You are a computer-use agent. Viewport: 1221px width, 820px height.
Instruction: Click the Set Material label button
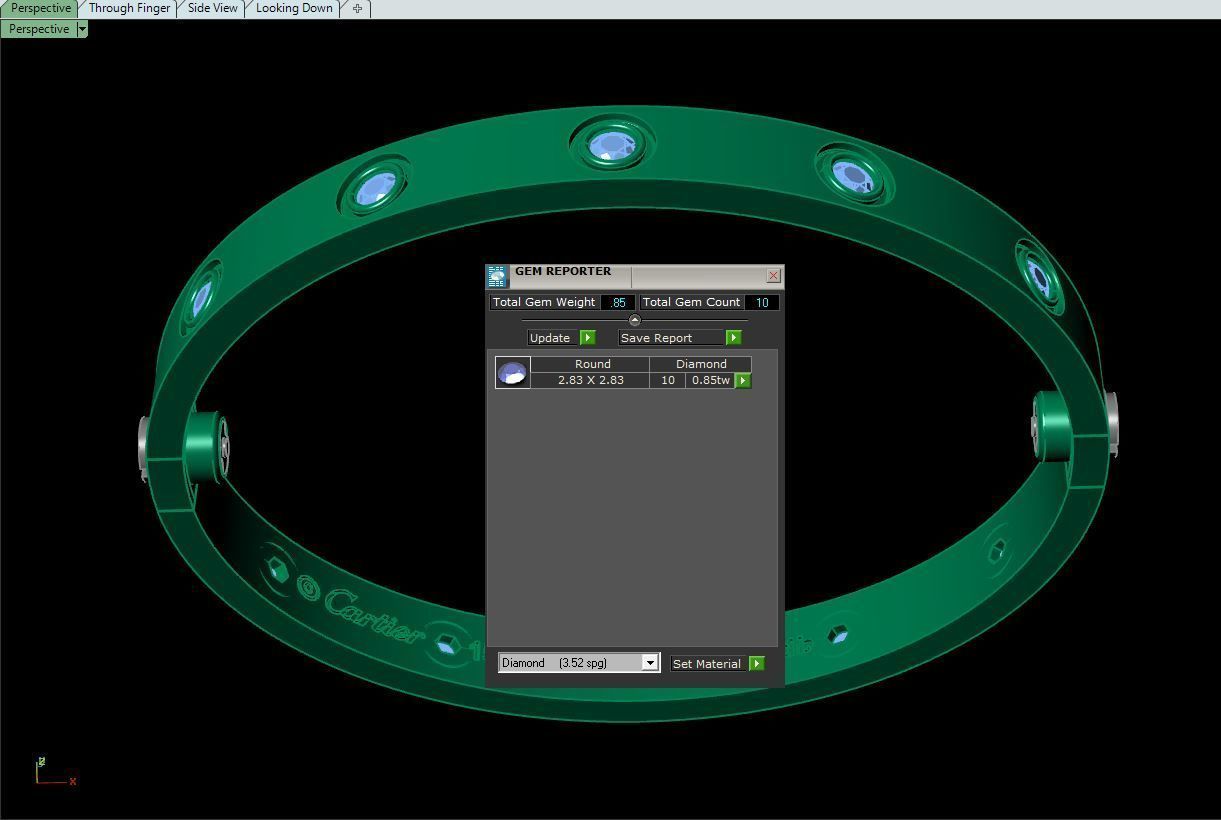[x=709, y=664]
